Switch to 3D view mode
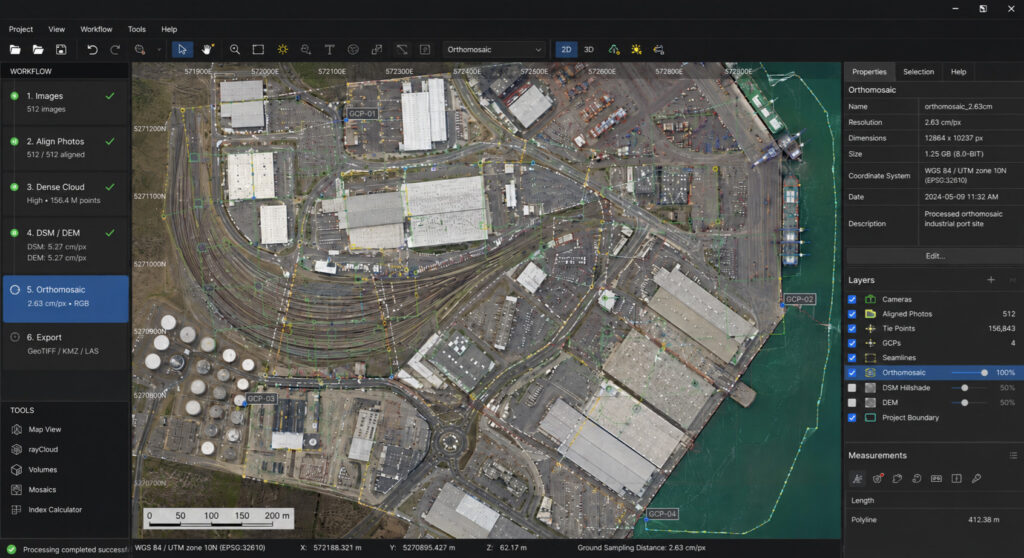Viewport: 1024px width, 558px height. point(588,50)
